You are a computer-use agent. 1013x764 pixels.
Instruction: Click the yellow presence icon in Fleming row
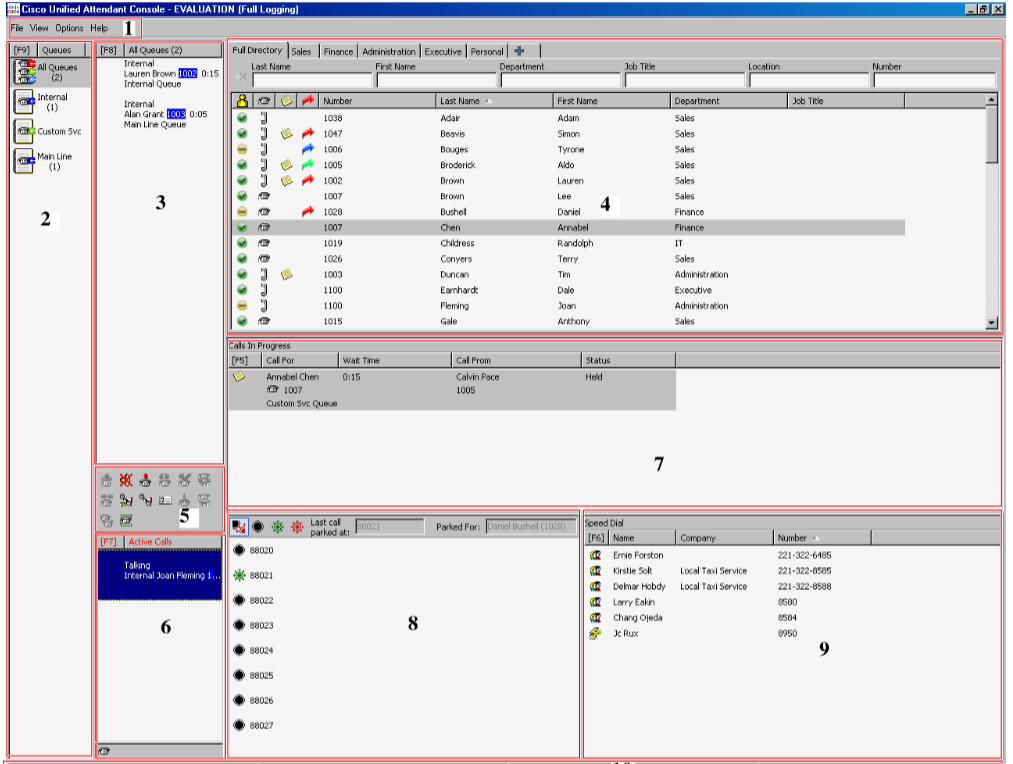click(242, 306)
